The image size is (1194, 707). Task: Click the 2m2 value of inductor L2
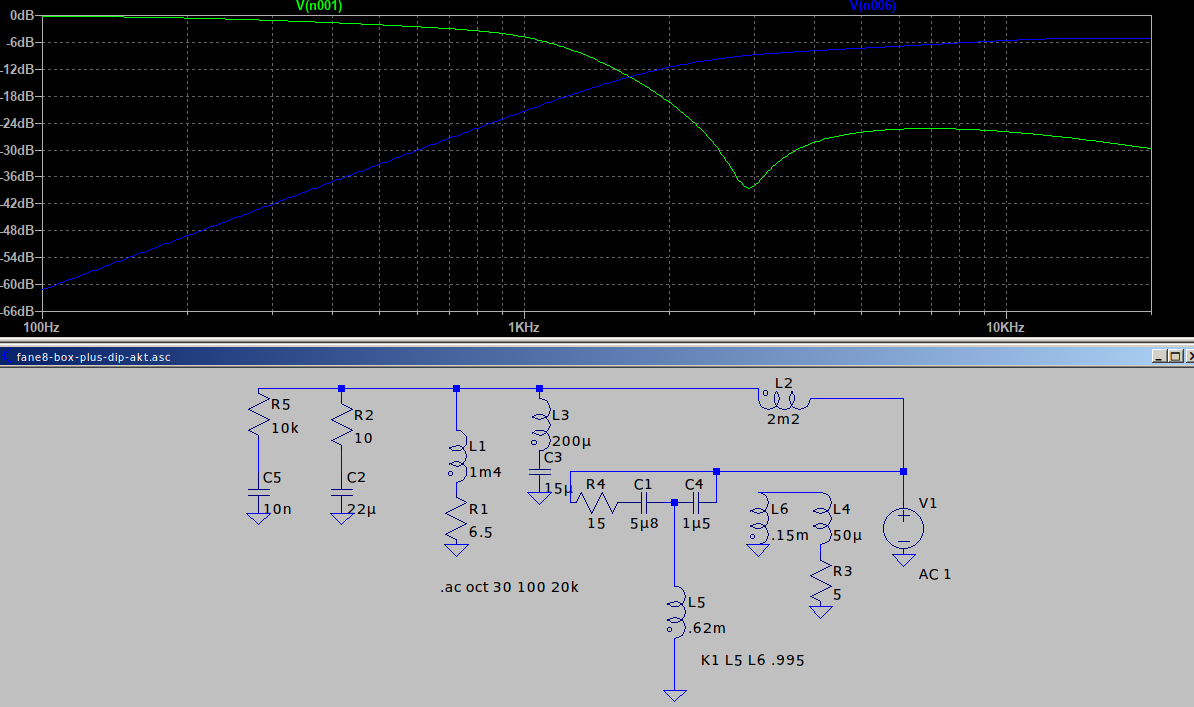[782, 420]
